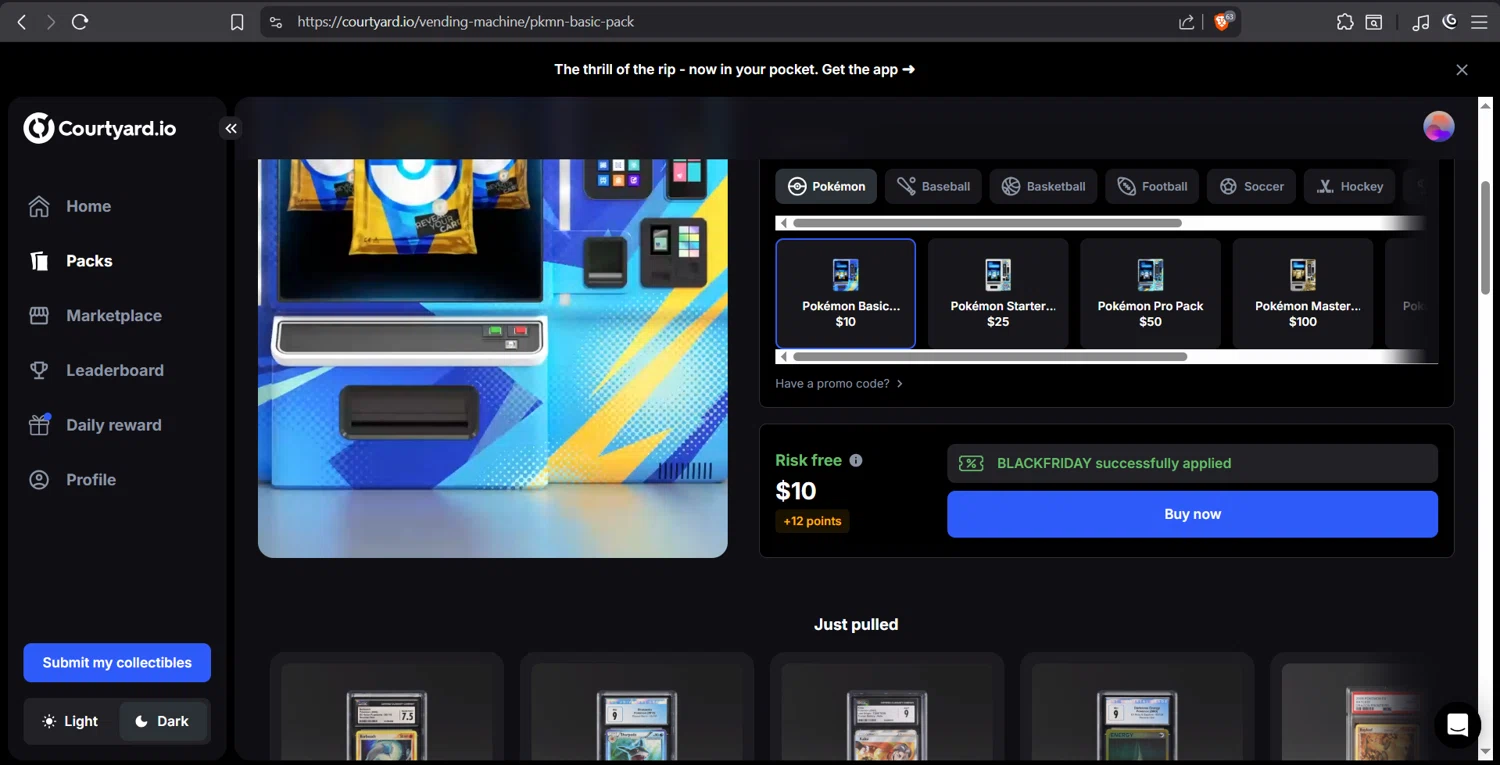Click the pack list horizontal scrollbar
Screen dimensions: 1500x765
tap(990, 356)
